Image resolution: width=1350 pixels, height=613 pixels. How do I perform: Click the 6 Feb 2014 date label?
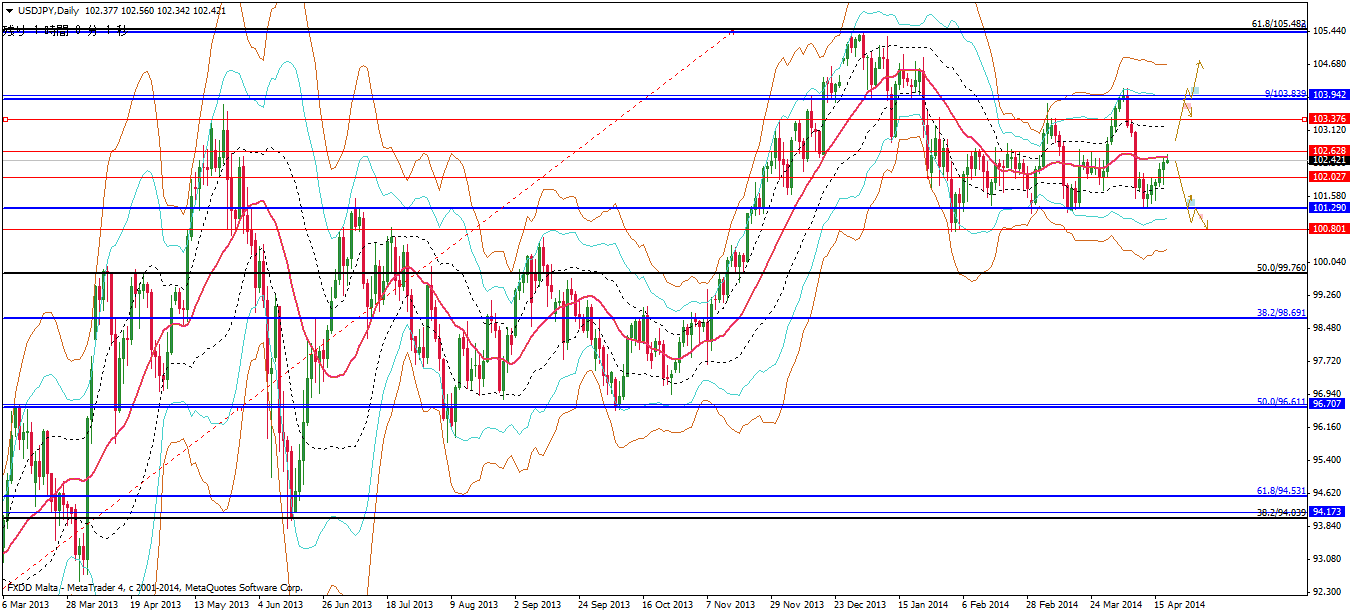tap(986, 605)
